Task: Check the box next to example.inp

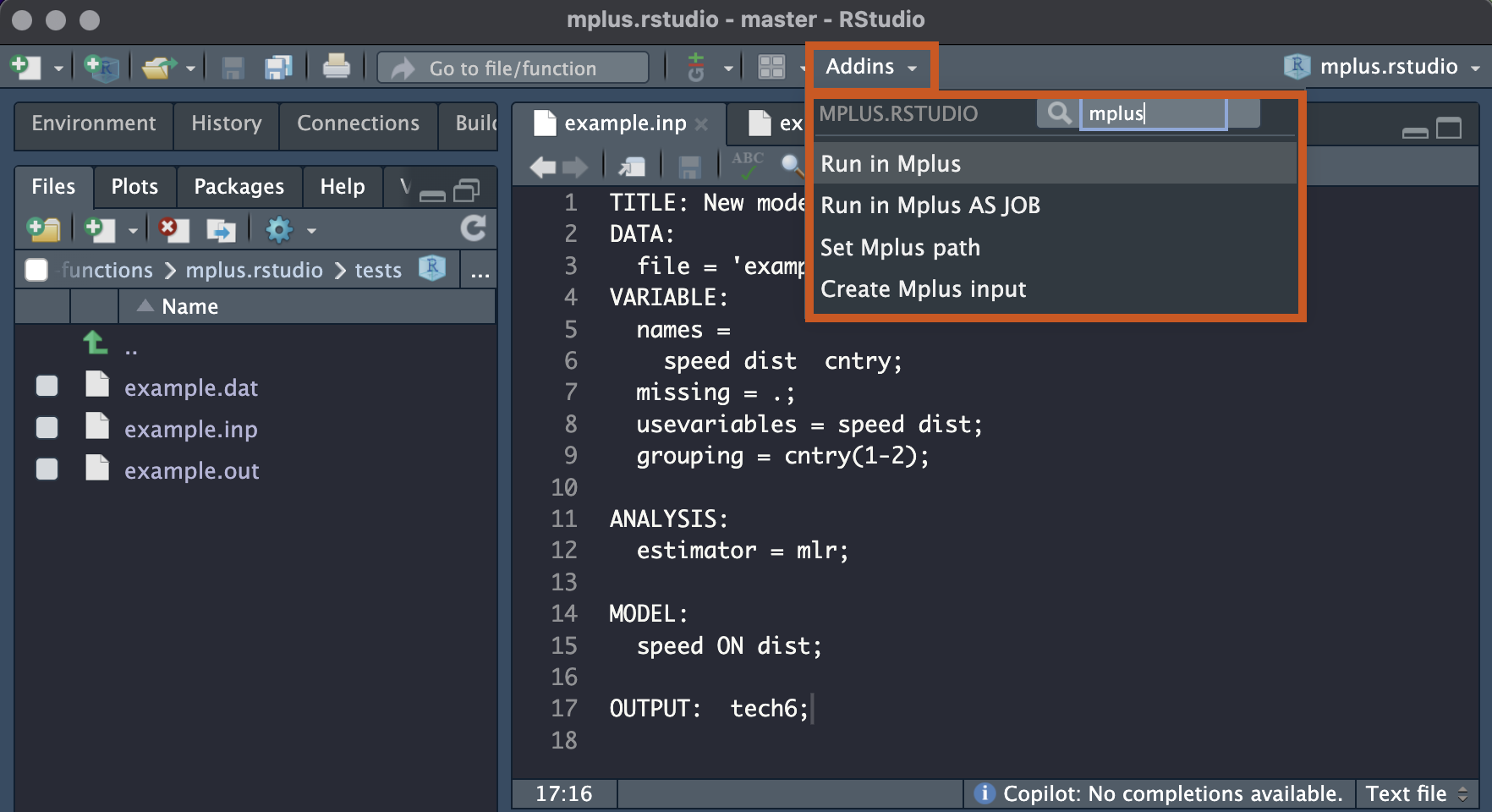Action: pyautogui.click(x=47, y=428)
